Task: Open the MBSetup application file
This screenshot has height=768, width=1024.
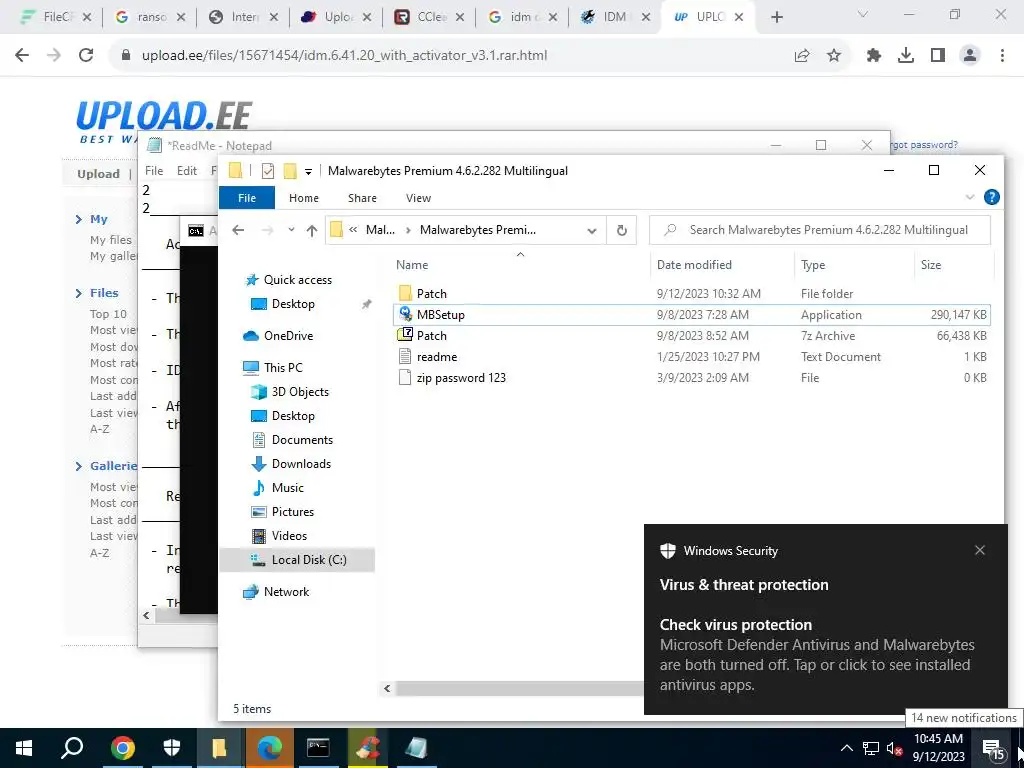Action: [692, 314]
